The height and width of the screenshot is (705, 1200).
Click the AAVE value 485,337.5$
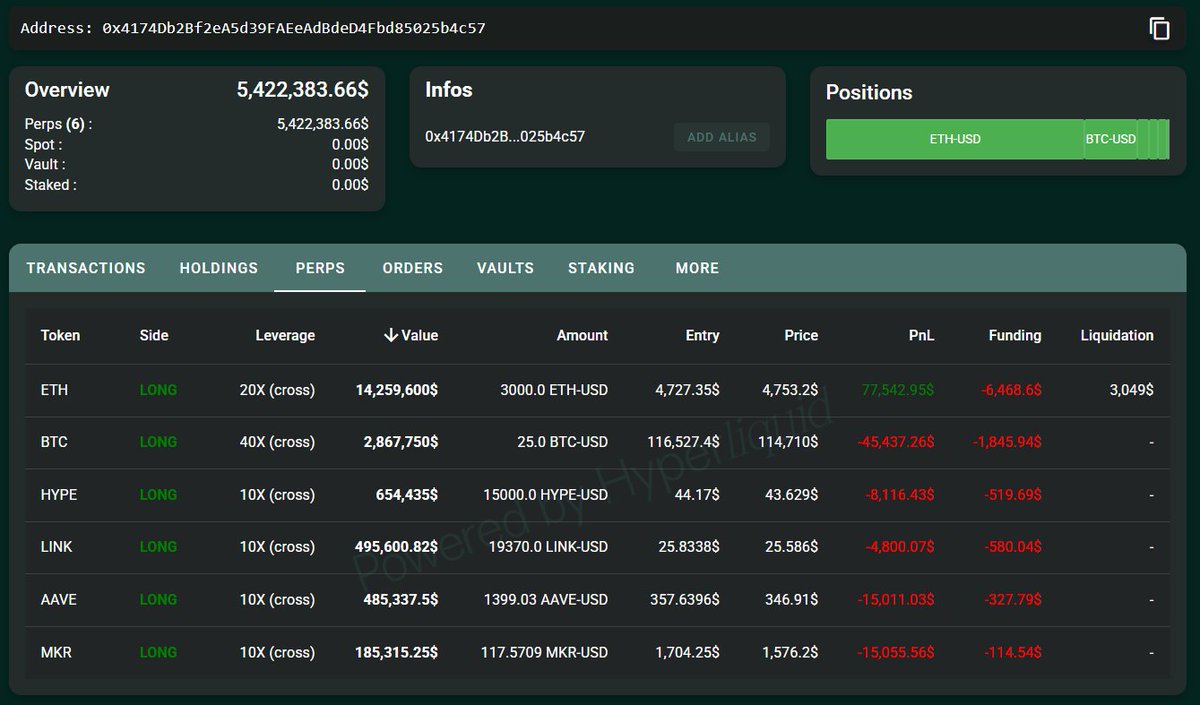pyautogui.click(x=400, y=600)
